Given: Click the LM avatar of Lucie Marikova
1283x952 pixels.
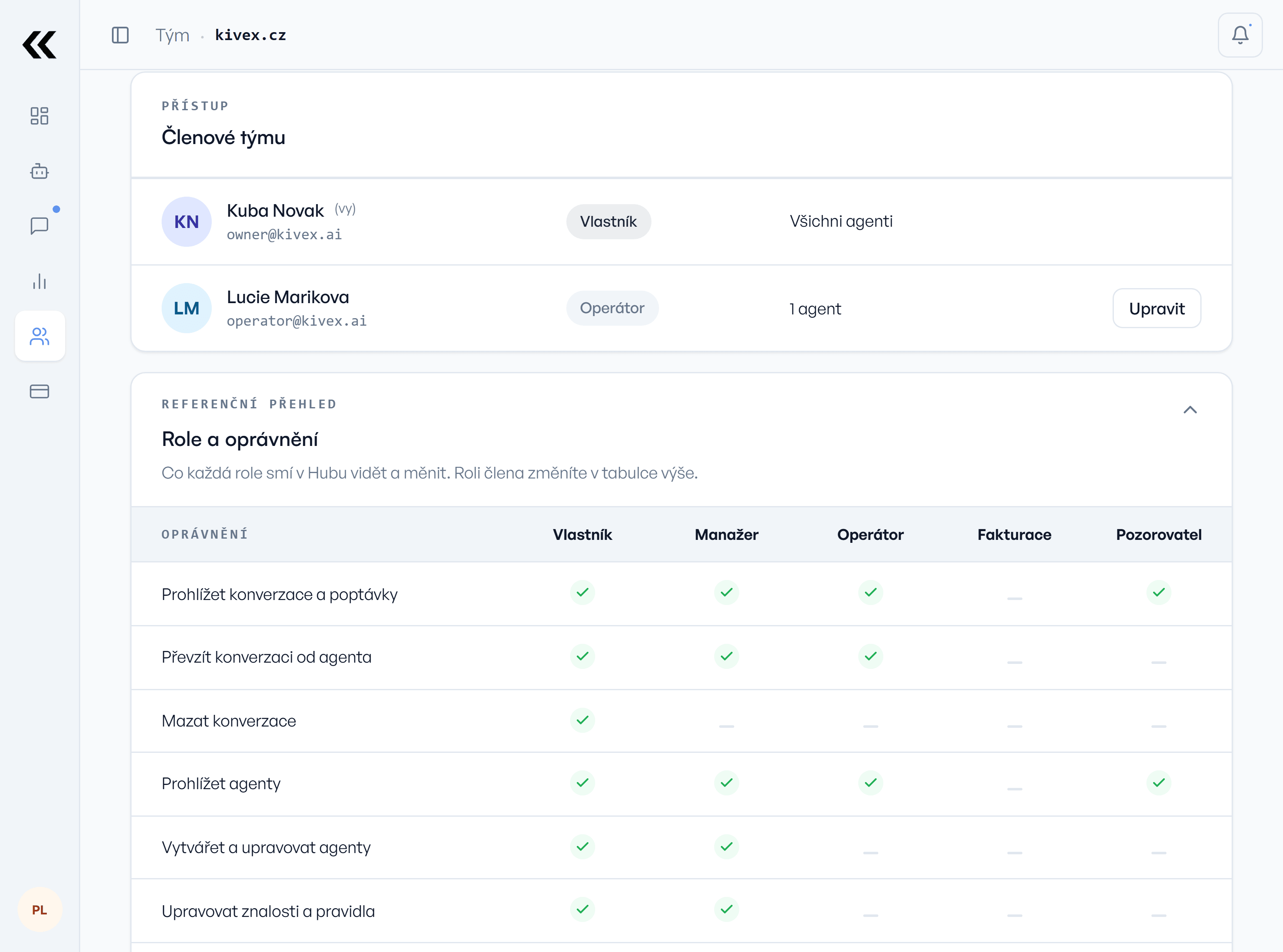Looking at the screenshot, I should (x=186, y=308).
